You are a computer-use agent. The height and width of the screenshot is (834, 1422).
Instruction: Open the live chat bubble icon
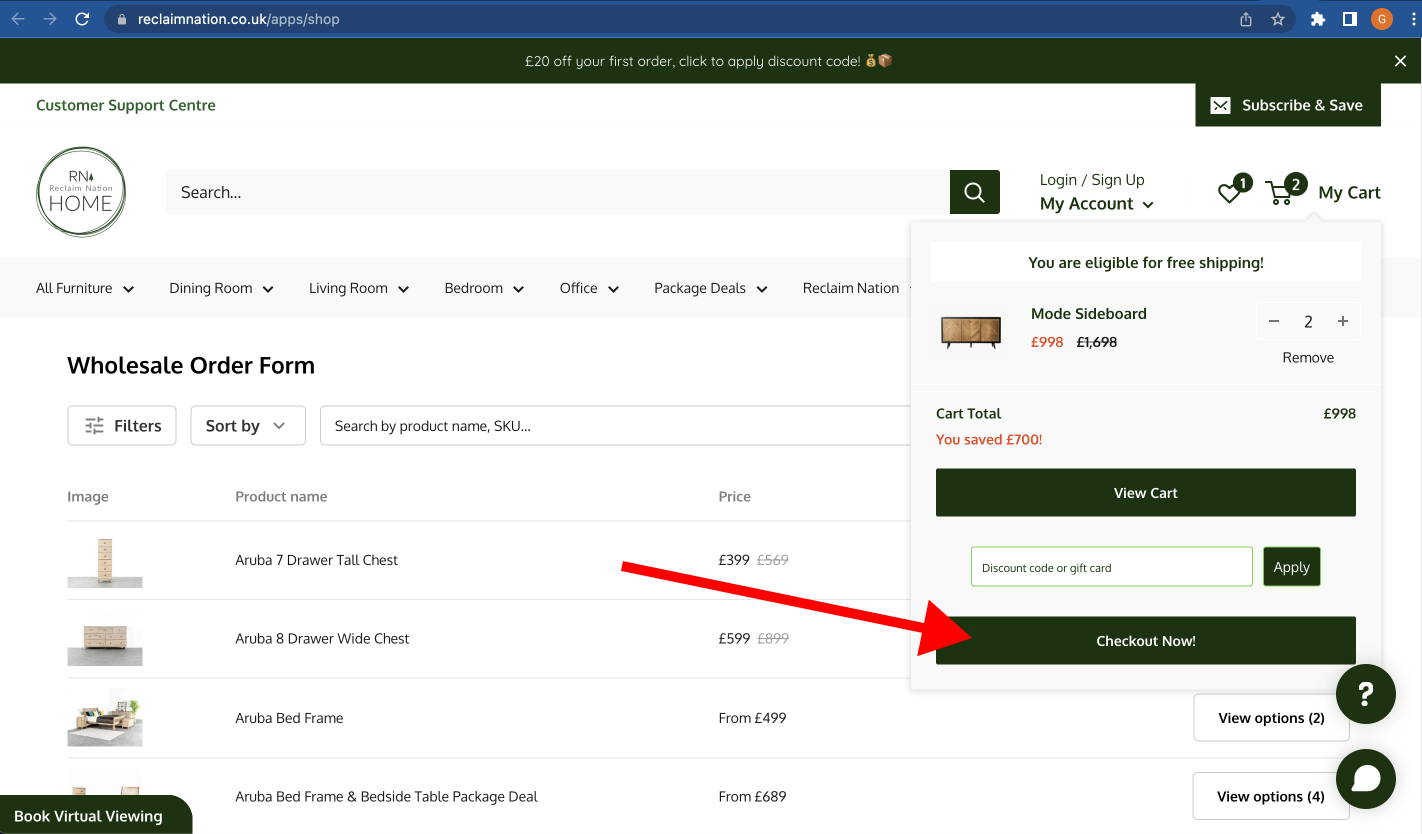1366,779
